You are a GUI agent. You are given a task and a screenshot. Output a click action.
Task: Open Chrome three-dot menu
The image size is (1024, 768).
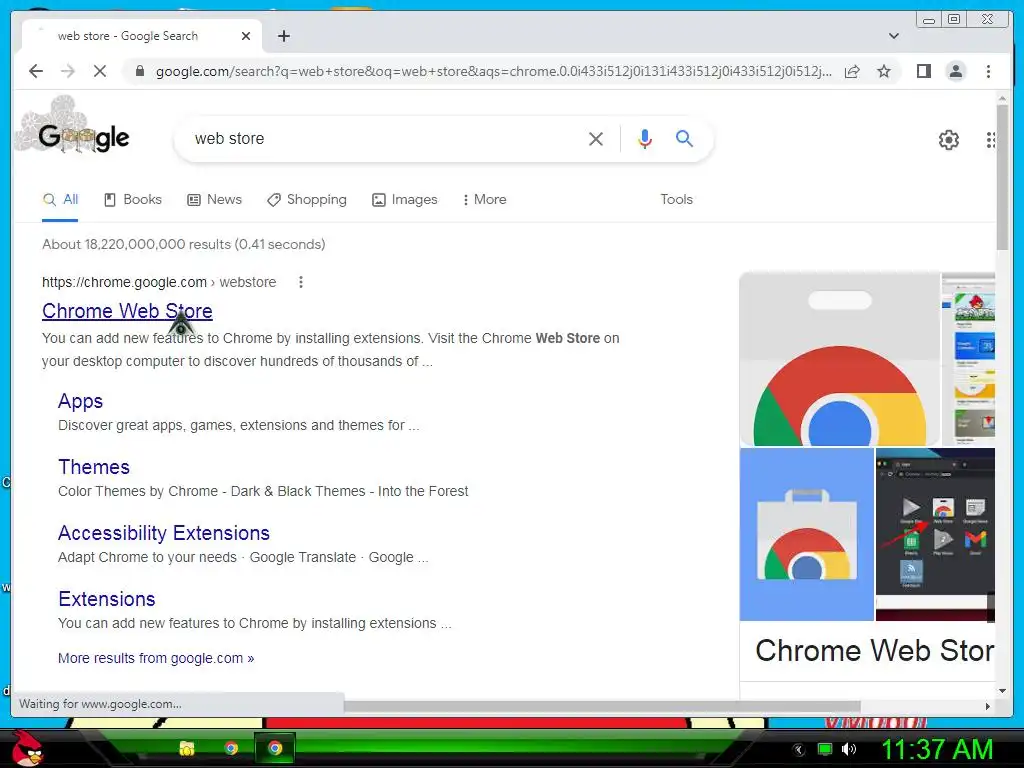(988, 71)
